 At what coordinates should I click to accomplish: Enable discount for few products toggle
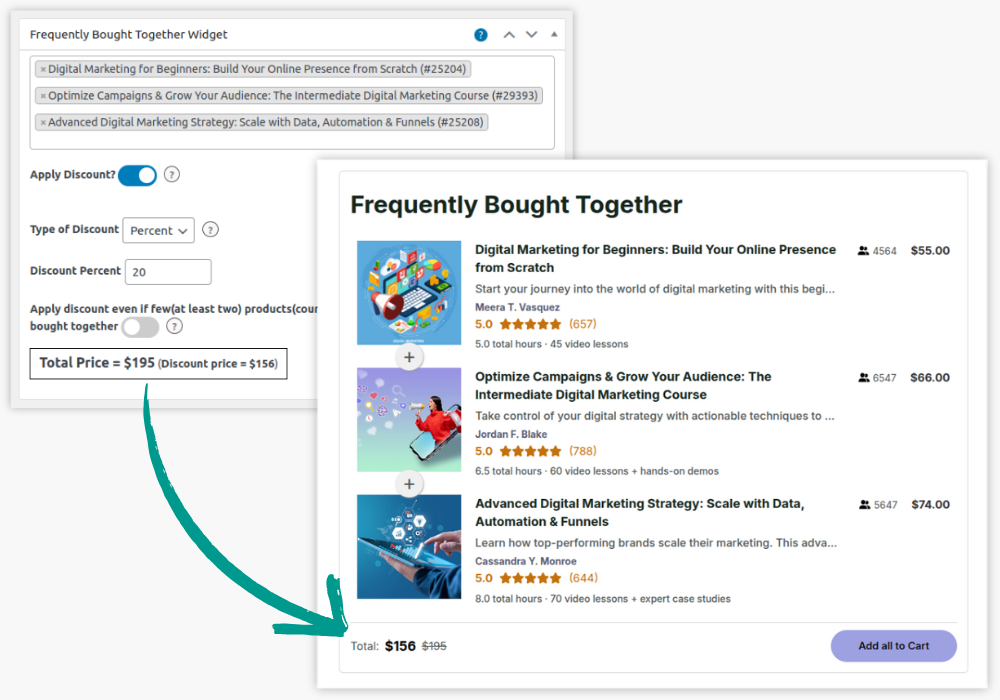140,327
